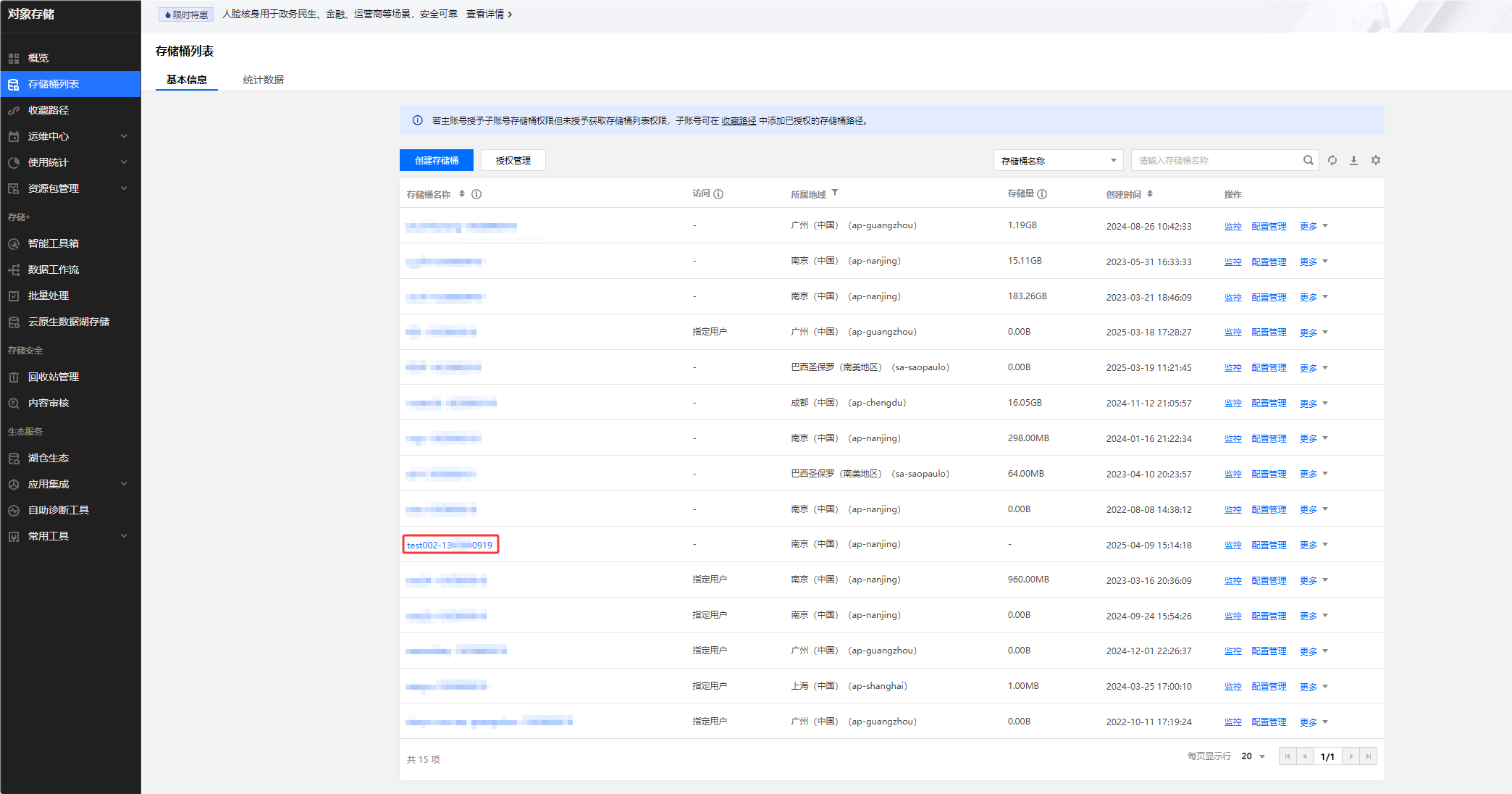Image resolution: width=1512 pixels, height=794 pixels.
Task: Sort by 存储桶名称 using sort arrows
Action: coord(462,193)
